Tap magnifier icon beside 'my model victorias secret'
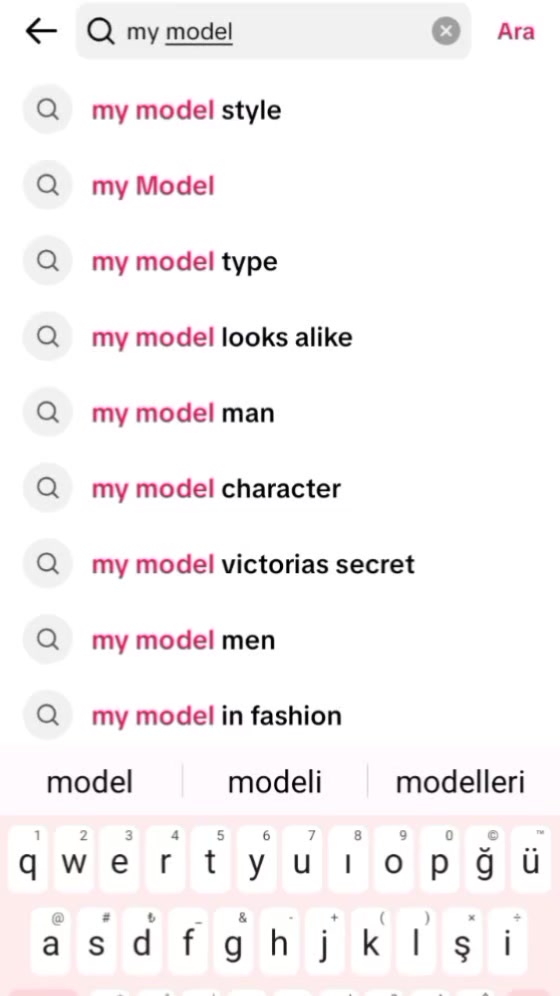The width and height of the screenshot is (560, 996). pos(47,563)
